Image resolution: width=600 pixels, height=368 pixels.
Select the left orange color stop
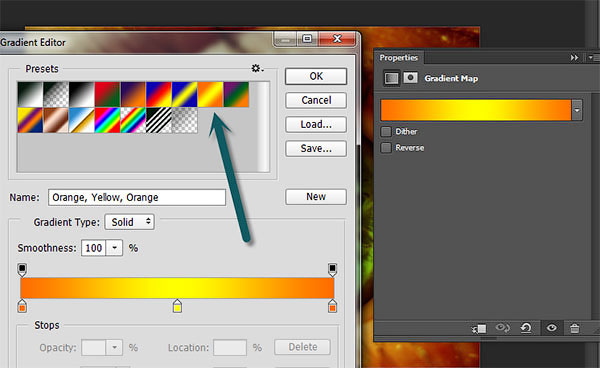(x=22, y=306)
